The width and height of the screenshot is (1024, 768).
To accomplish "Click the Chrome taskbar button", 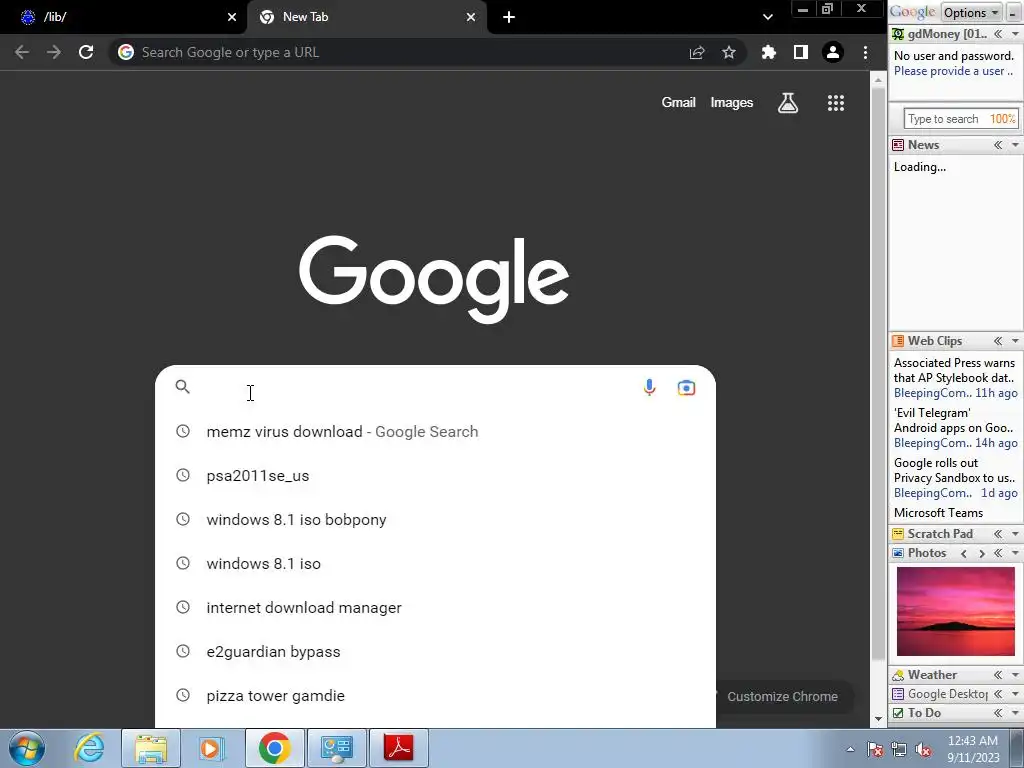I will click(274, 748).
